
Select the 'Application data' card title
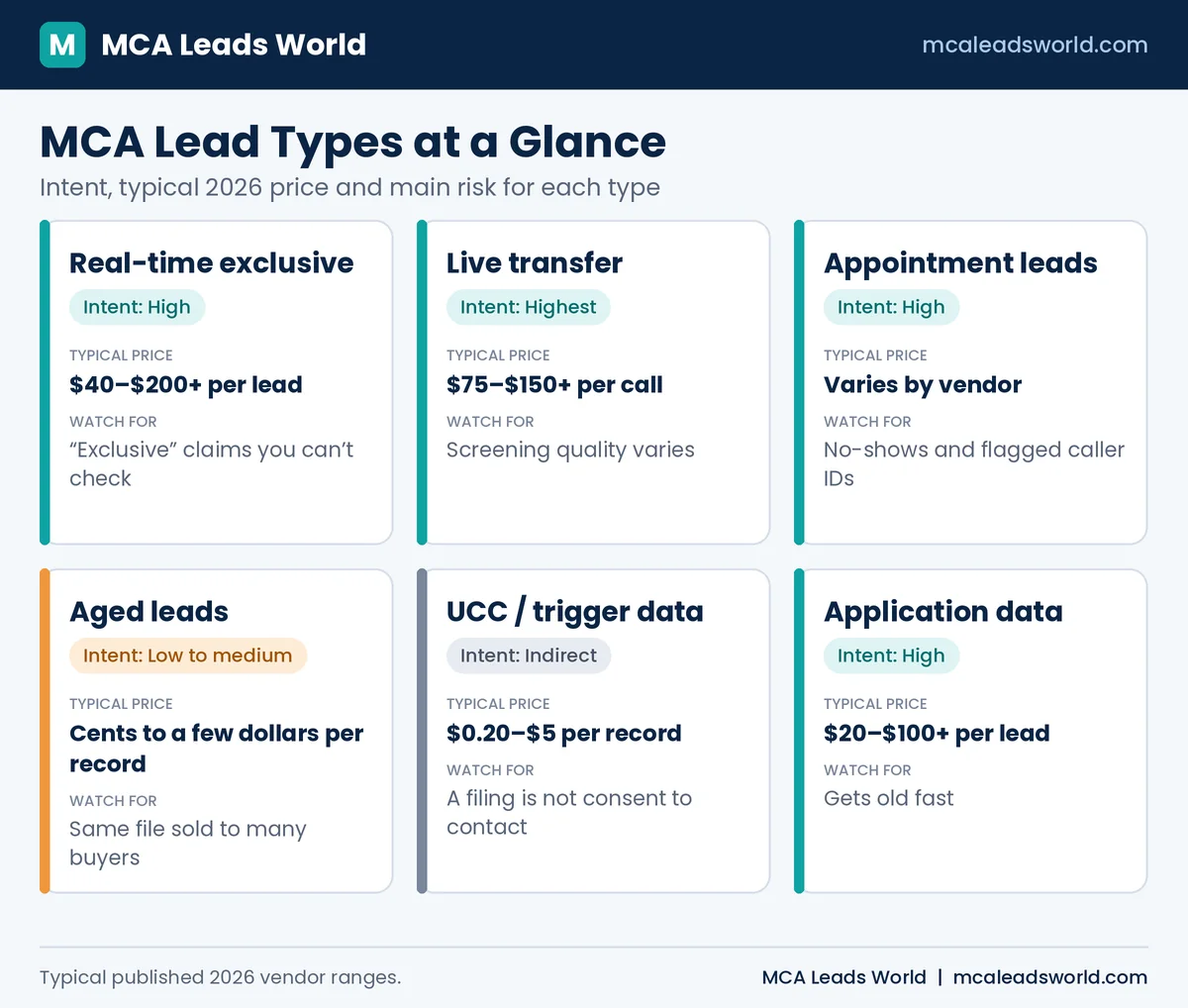(943, 611)
